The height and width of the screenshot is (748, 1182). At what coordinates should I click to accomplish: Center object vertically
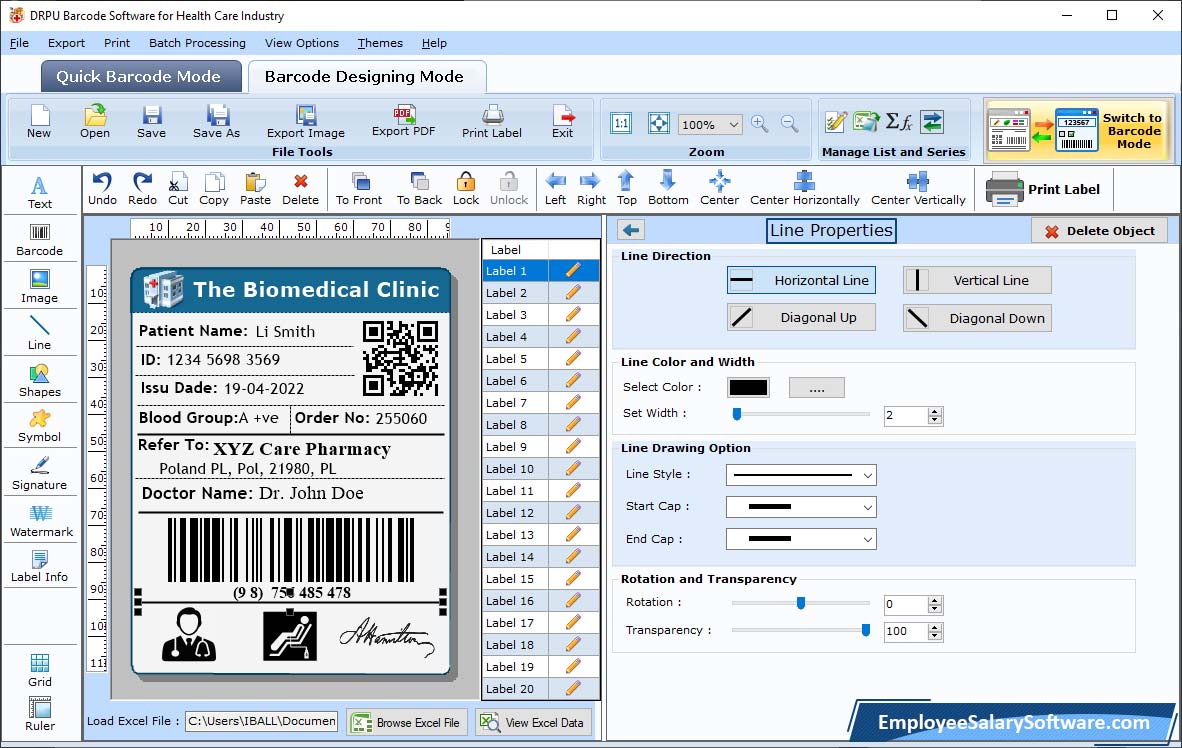coord(918,189)
